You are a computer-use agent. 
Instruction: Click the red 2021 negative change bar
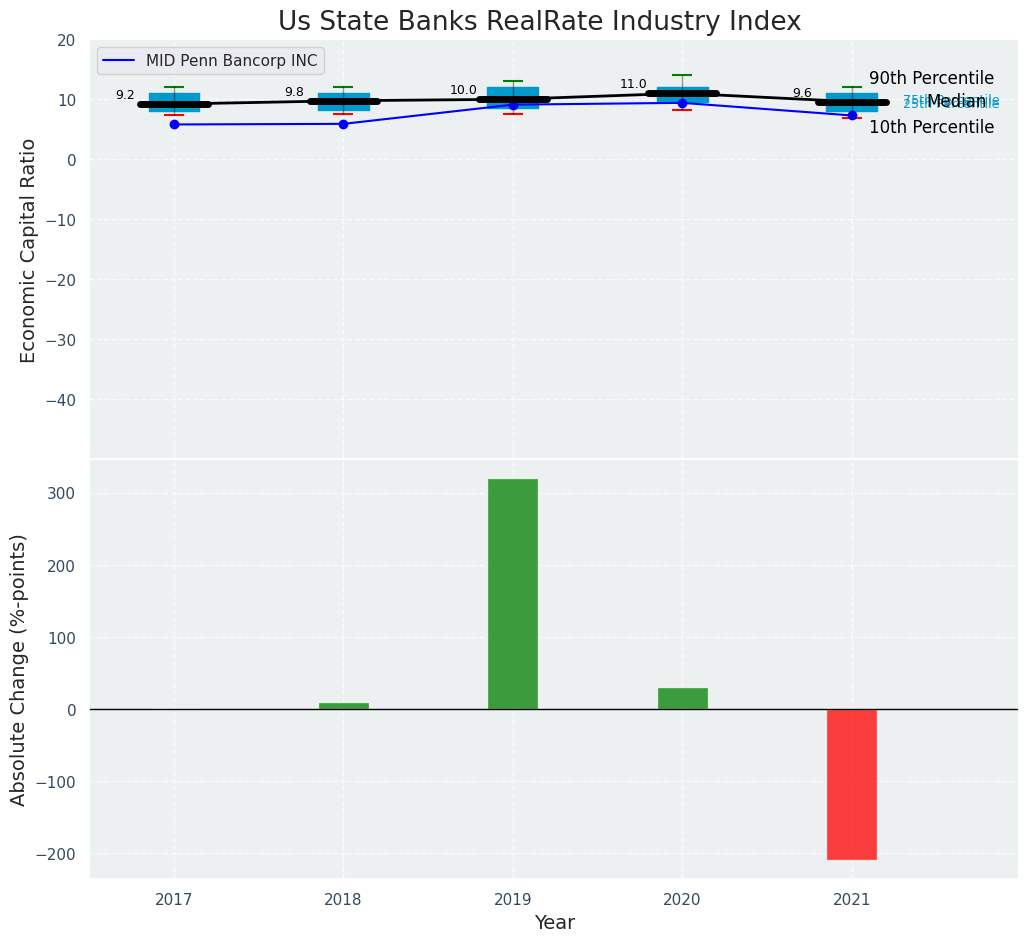tap(851, 784)
